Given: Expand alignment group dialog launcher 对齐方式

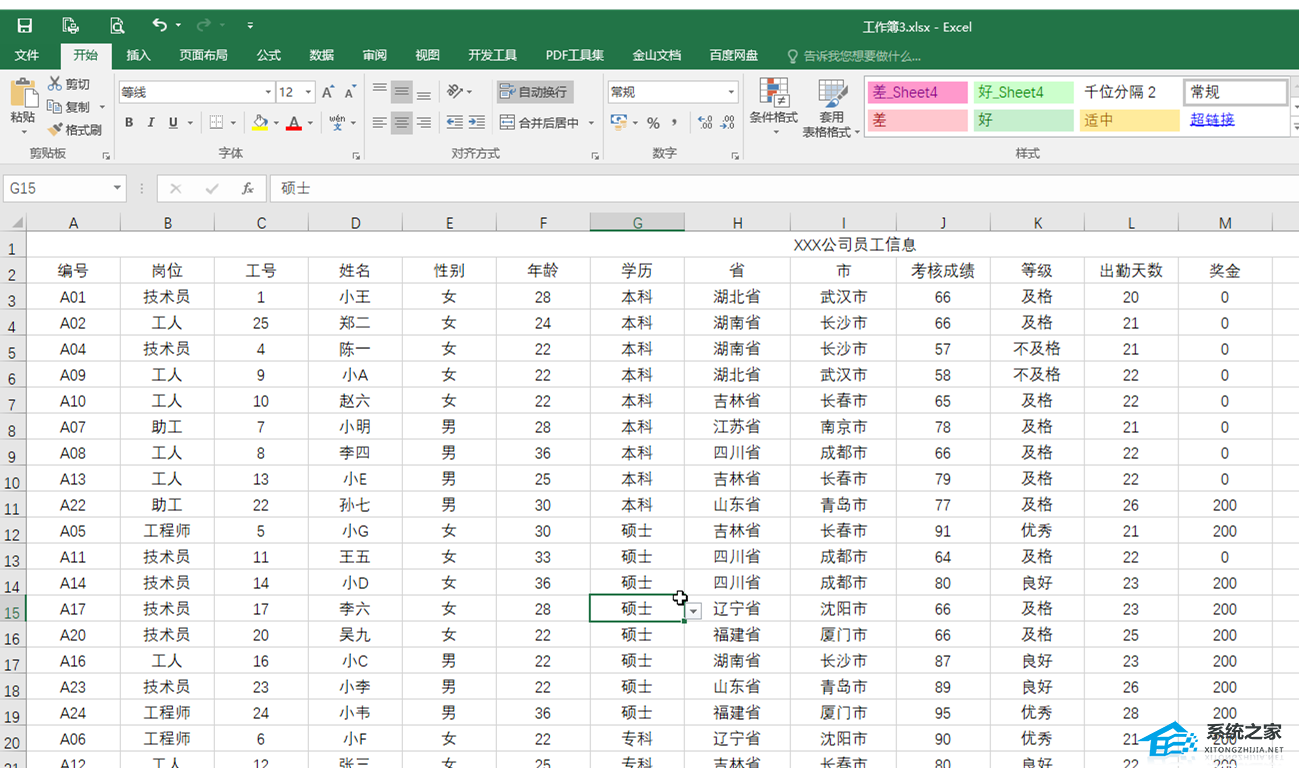Looking at the screenshot, I should [x=595, y=156].
